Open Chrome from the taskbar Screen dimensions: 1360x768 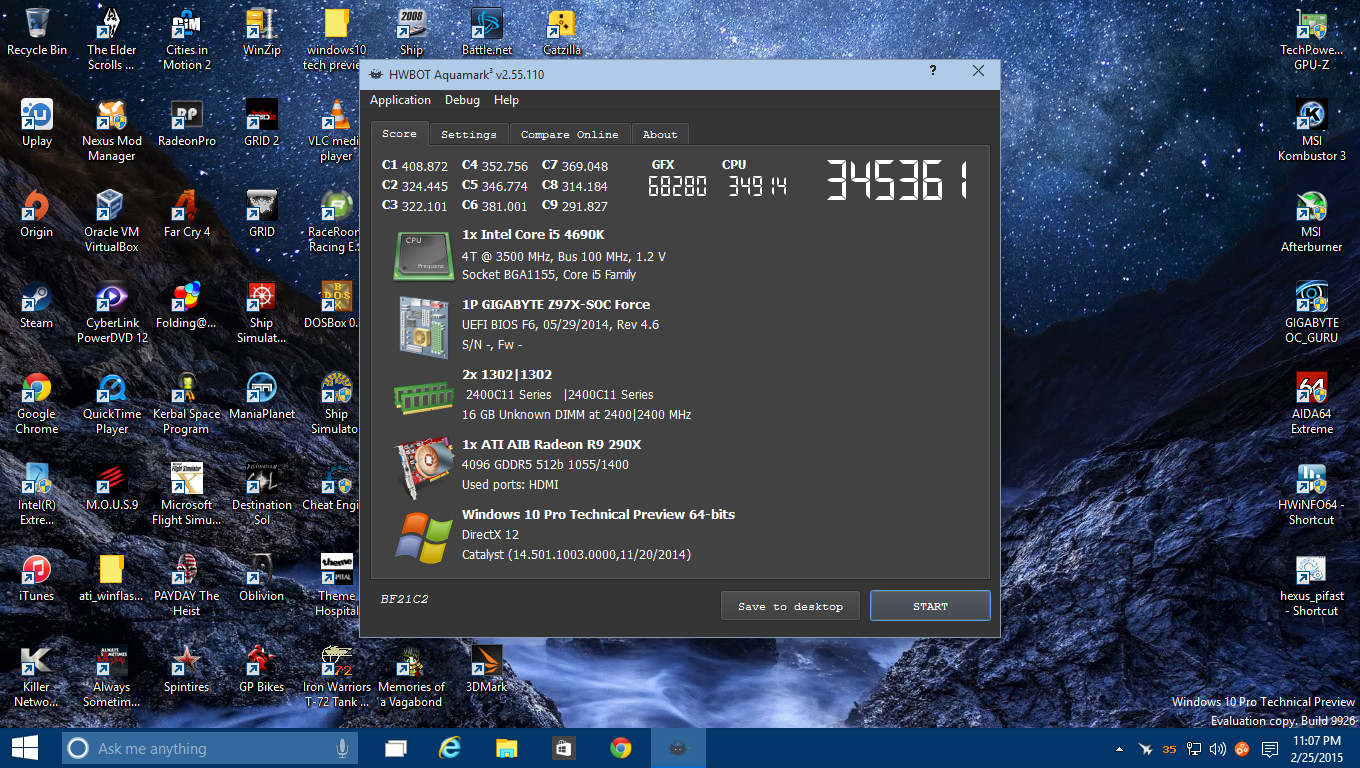[621, 748]
